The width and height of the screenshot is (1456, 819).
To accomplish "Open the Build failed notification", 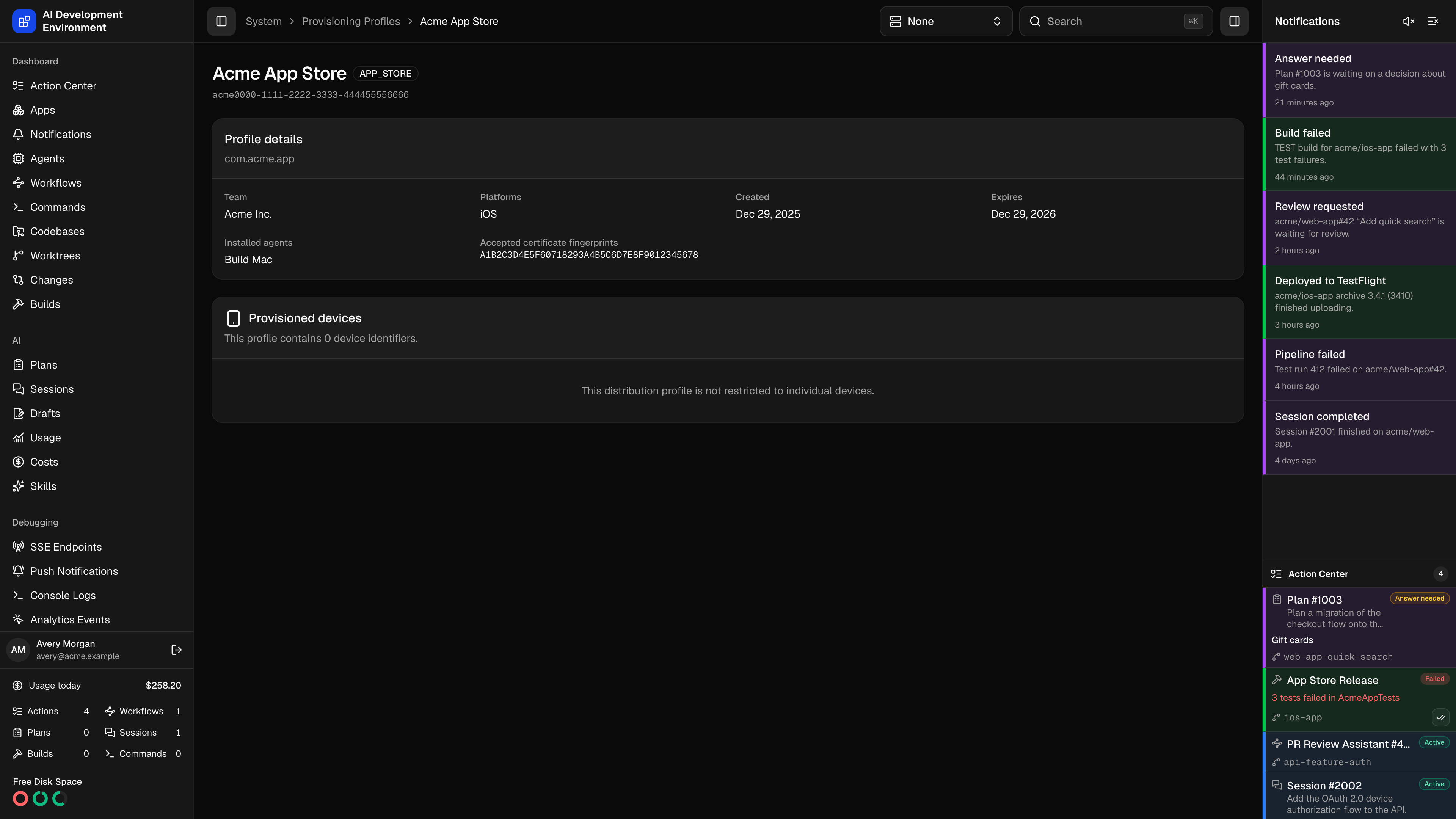I will 1359,154.
